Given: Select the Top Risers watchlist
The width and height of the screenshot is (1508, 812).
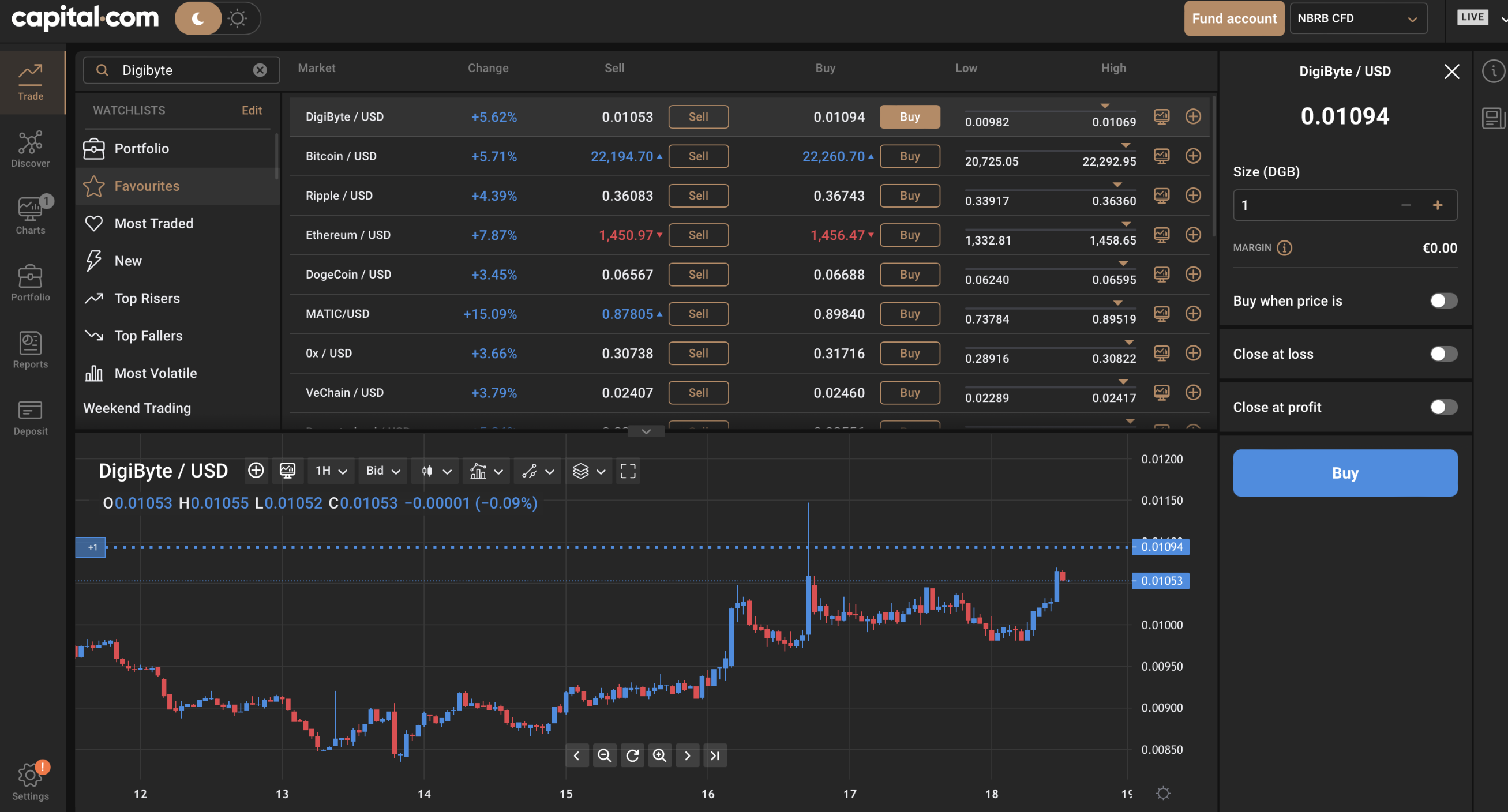Looking at the screenshot, I should click(x=177, y=298).
